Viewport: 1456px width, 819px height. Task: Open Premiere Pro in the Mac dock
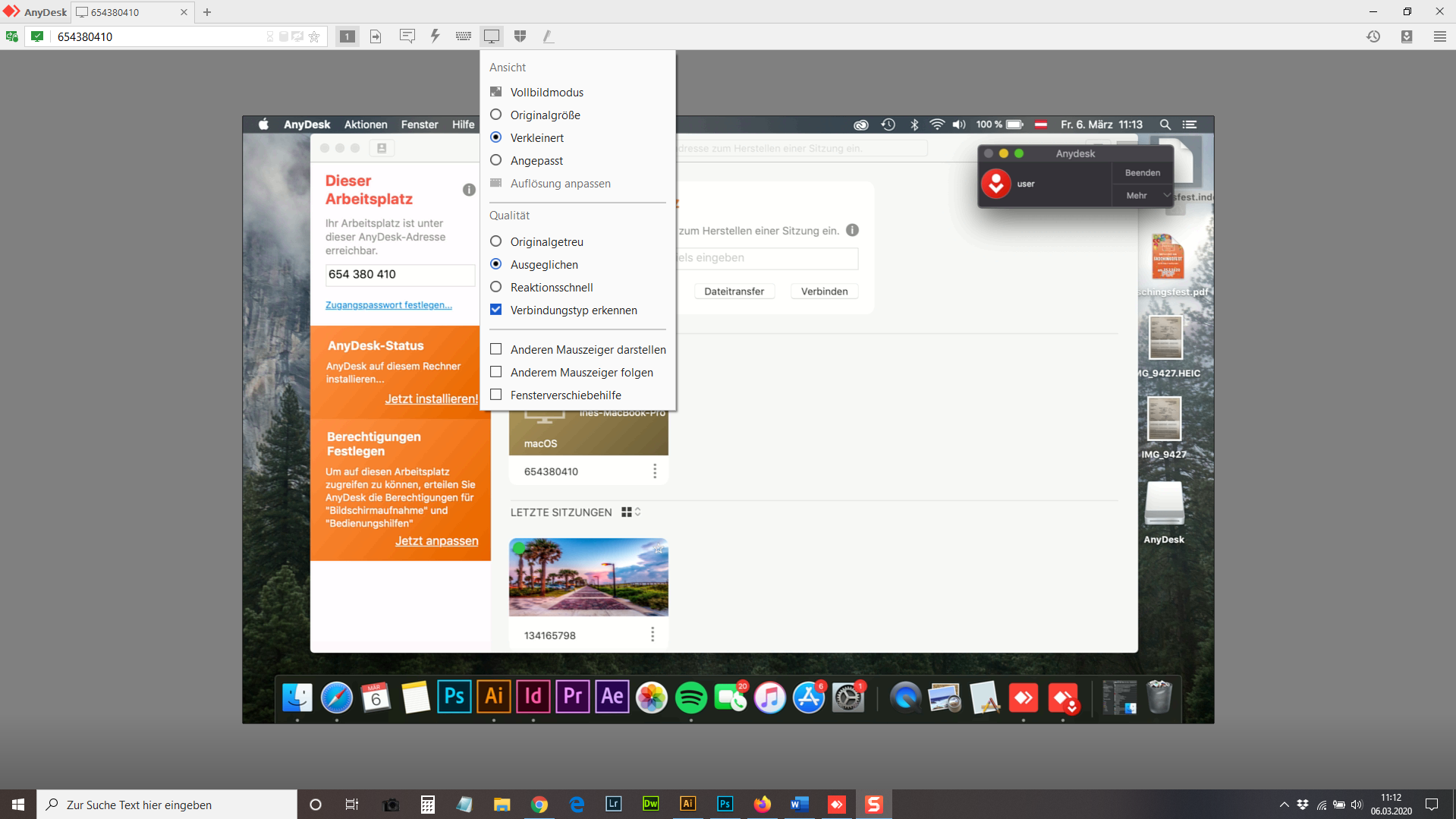[x=572, y=697]
